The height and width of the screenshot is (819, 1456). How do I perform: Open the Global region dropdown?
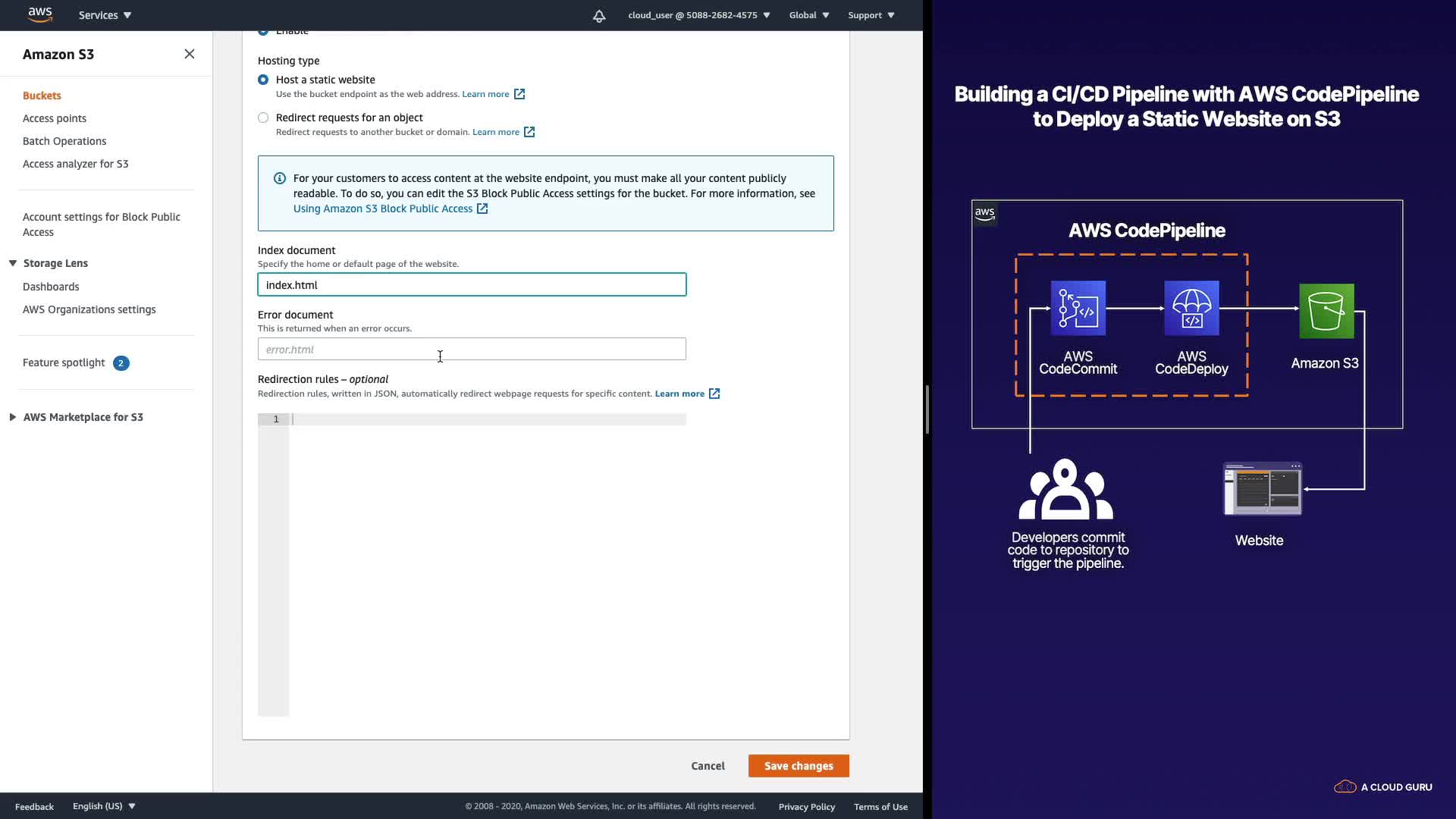coord(808,15)
